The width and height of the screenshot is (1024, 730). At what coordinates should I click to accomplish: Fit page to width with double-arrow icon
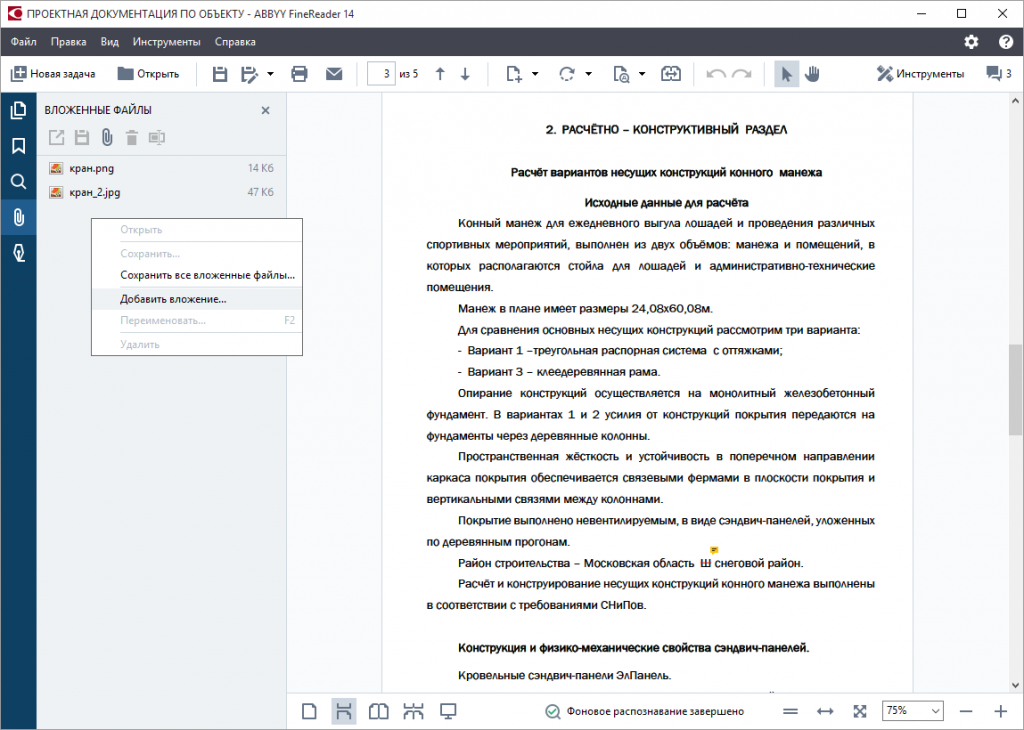click(825, 711)
